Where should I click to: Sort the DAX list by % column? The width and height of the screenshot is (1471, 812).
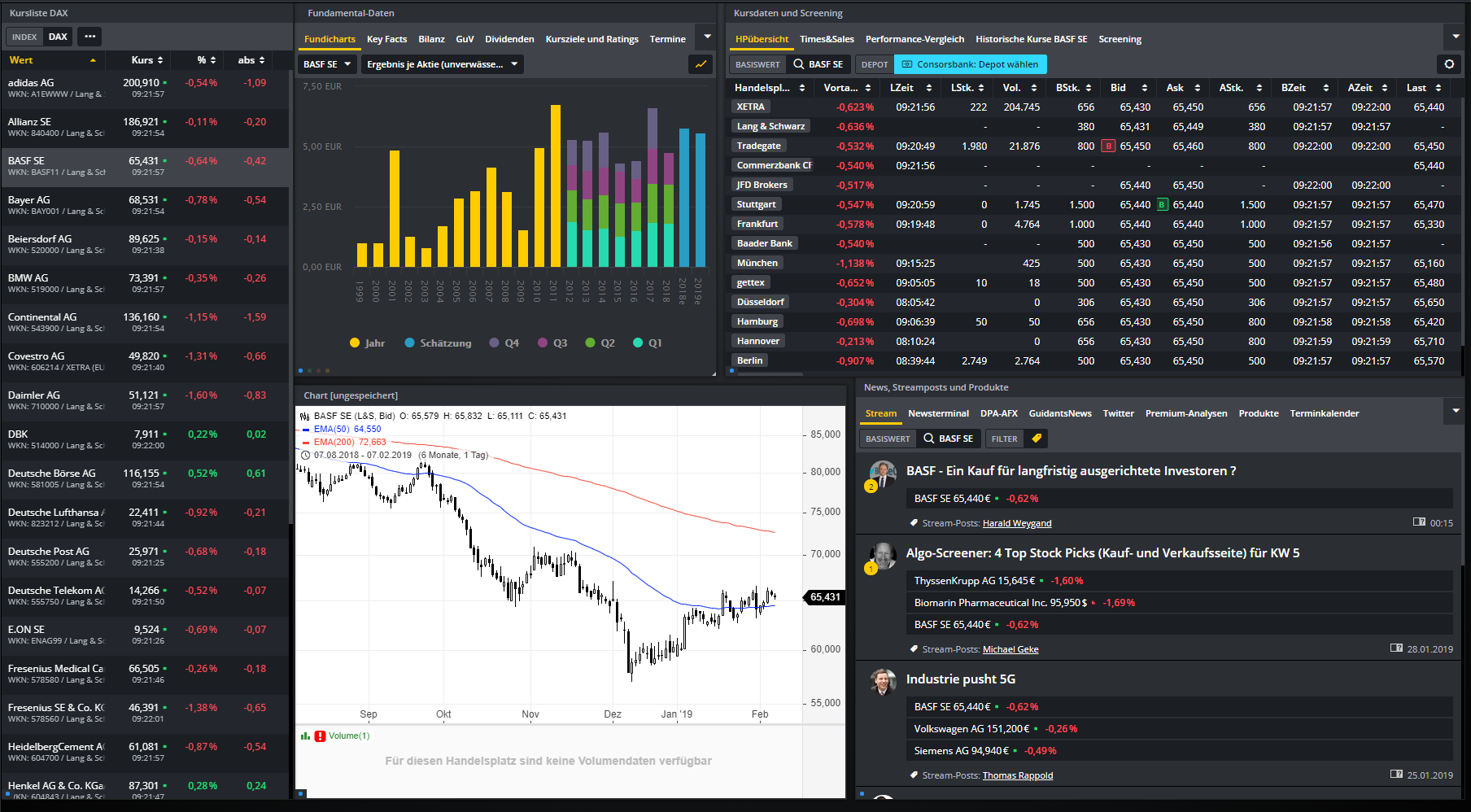coord(207,60)
